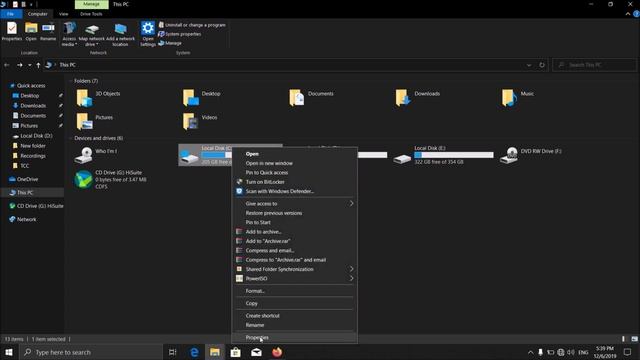
Task: Select DVD RW Drive (F:)
Action: click(531, 155)
